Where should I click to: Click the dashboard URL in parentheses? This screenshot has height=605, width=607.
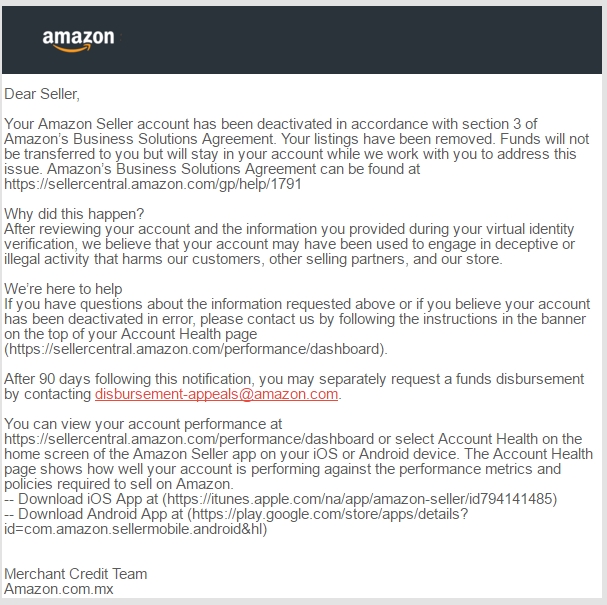196,349
